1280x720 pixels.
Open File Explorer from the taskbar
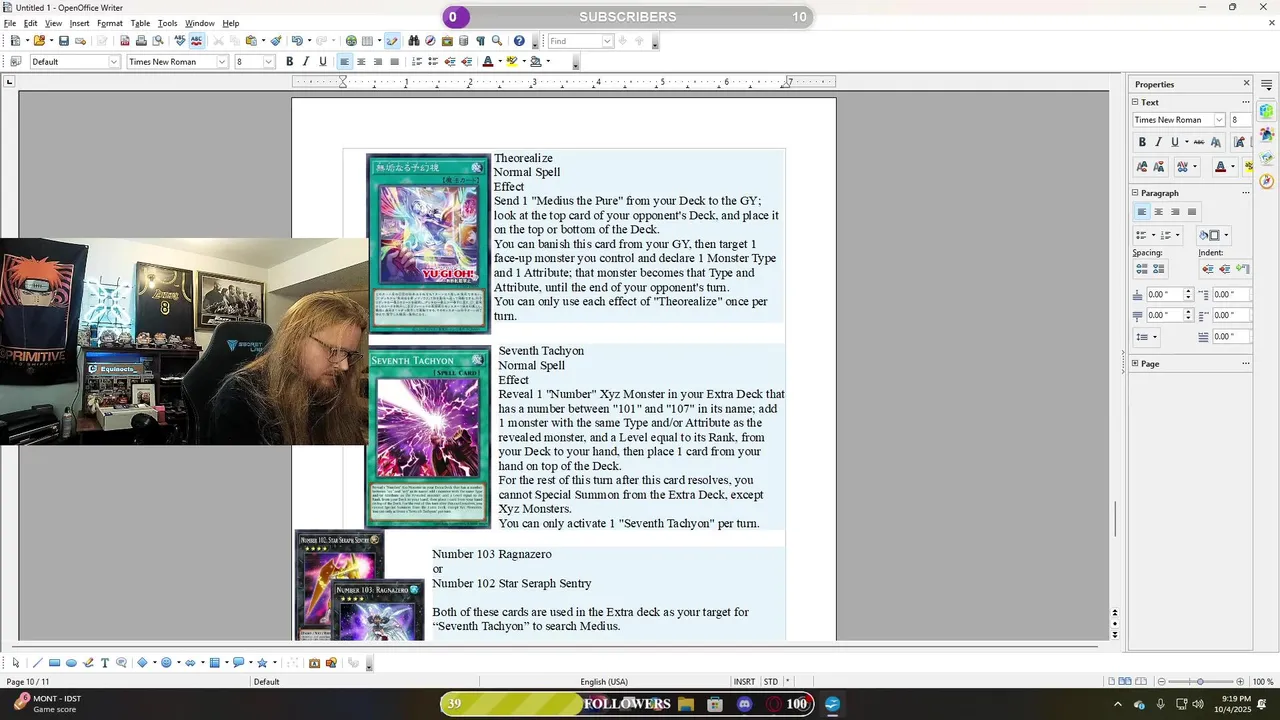click(x=686, y=705)
